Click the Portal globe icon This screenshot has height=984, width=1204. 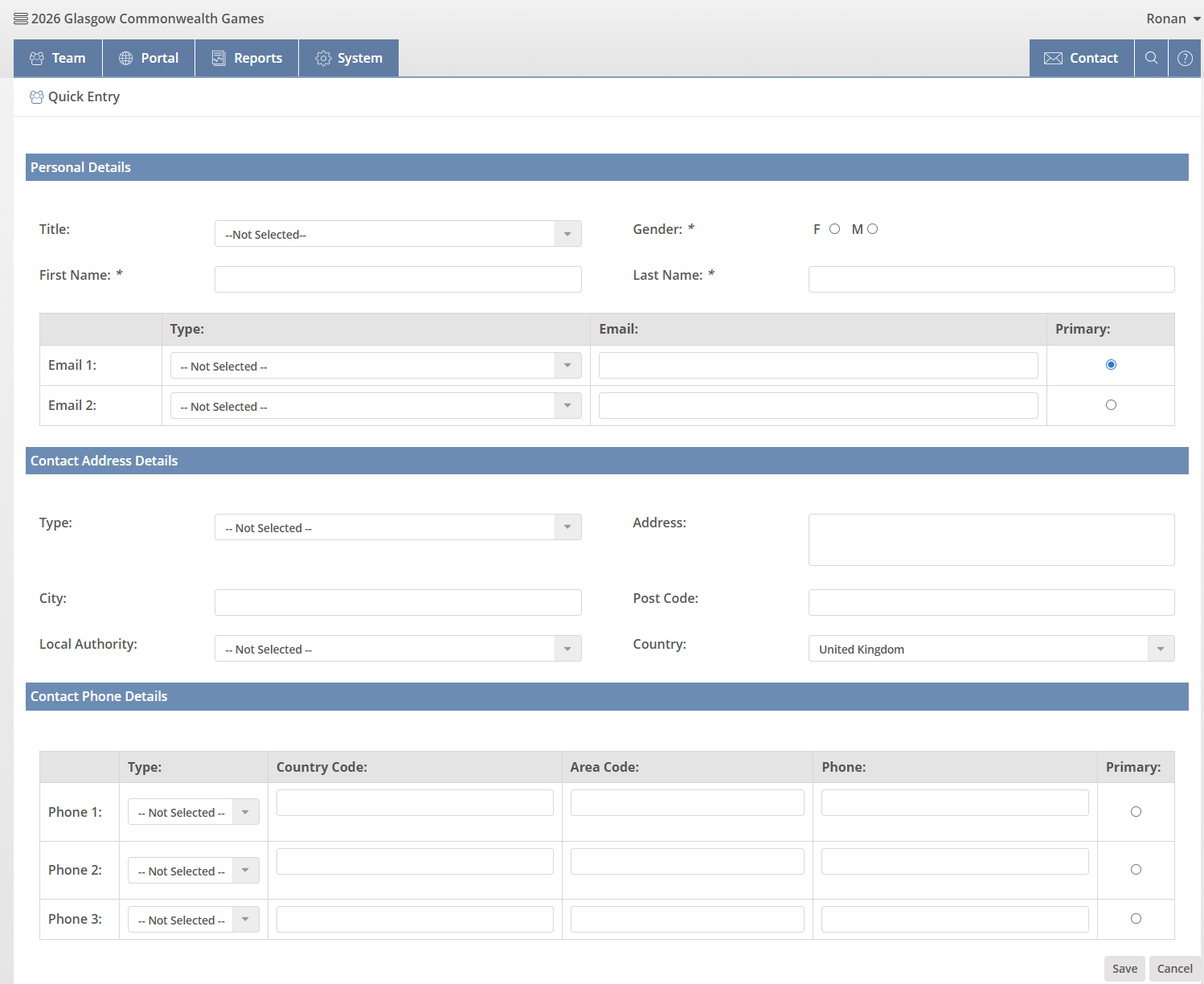pyautogui.click(x=126, y=58)
